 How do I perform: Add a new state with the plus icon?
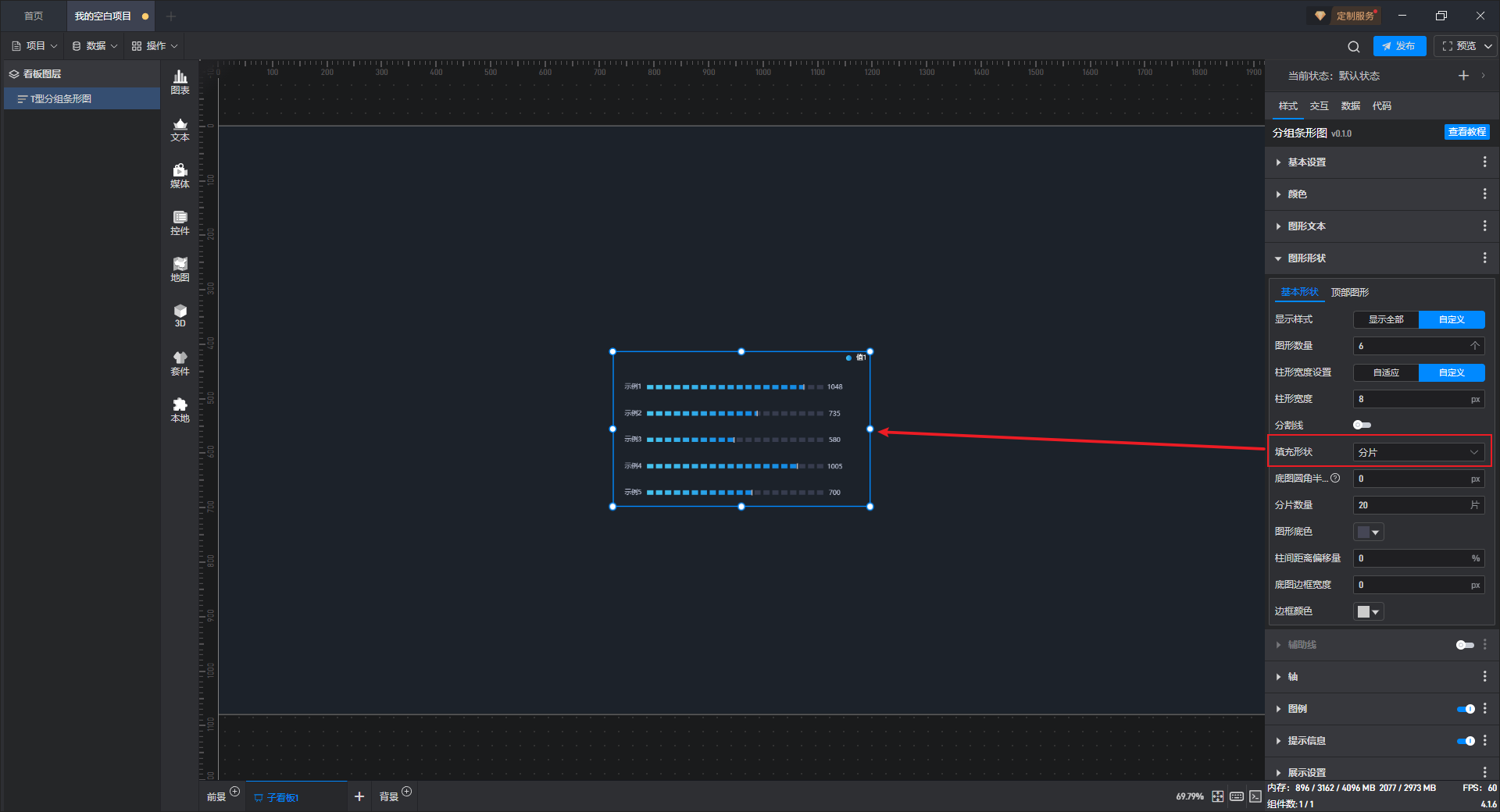1463,76
